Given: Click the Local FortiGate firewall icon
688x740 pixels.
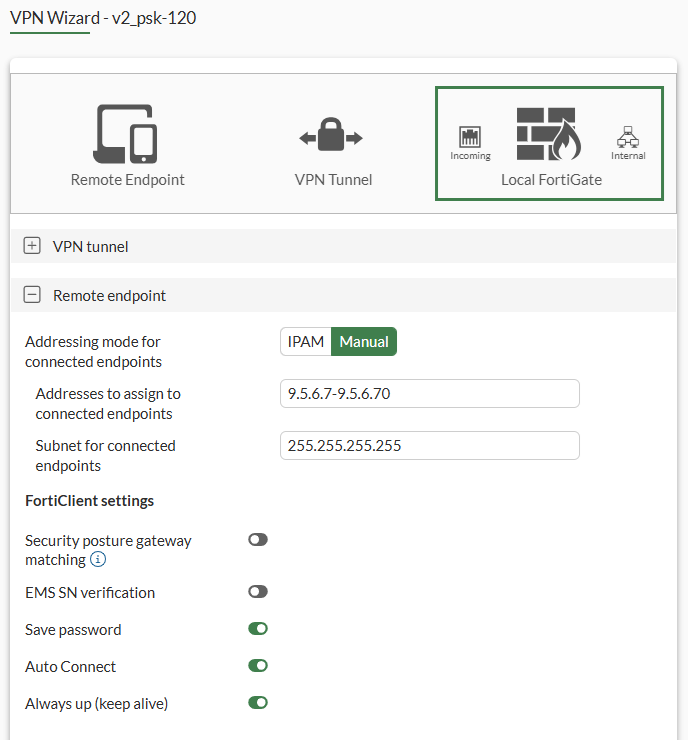Looking at the screenshot, I should [x=548, y=134].
